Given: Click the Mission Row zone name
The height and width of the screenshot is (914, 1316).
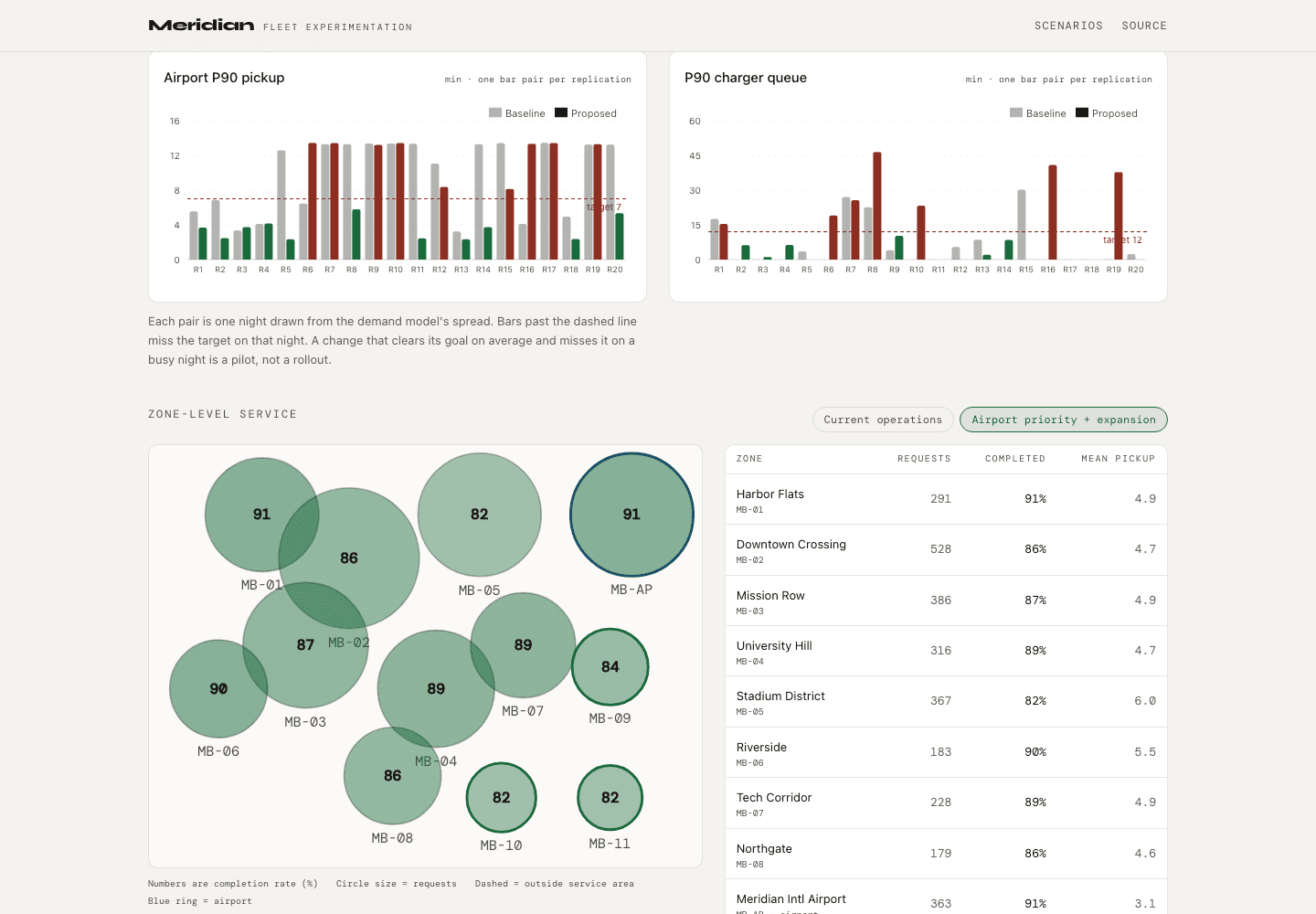Looking at the screenshot, I should click(x=770, y=596).
